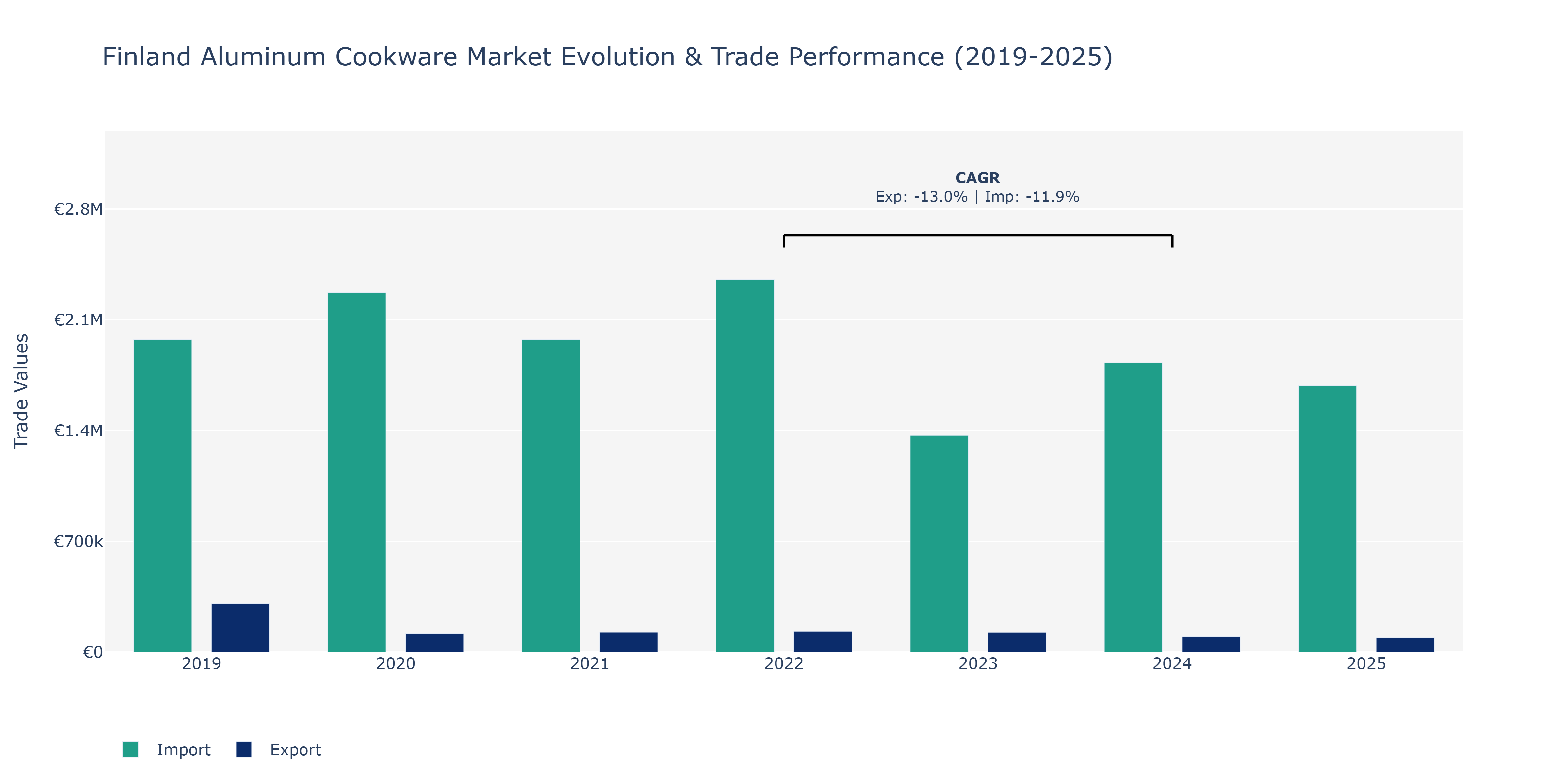Click the 'Exp: -13.0% | Imp: -11.9%' text

[x=978, y=197]
